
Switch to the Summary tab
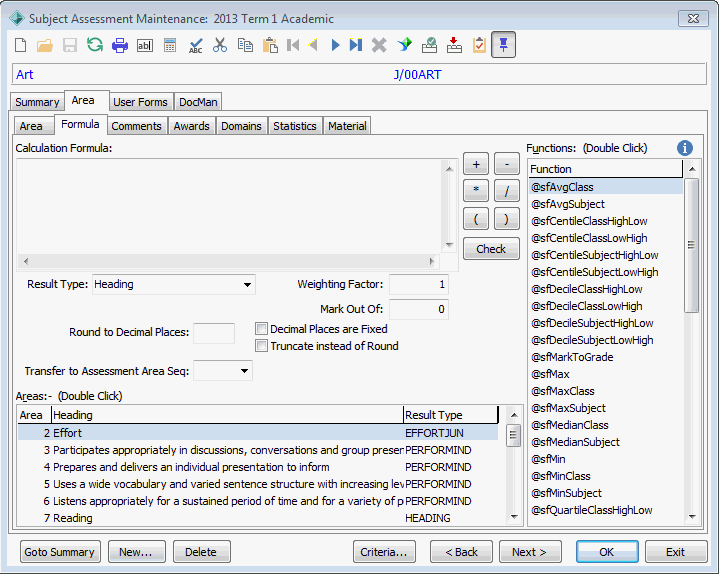(x=37, y=102)
